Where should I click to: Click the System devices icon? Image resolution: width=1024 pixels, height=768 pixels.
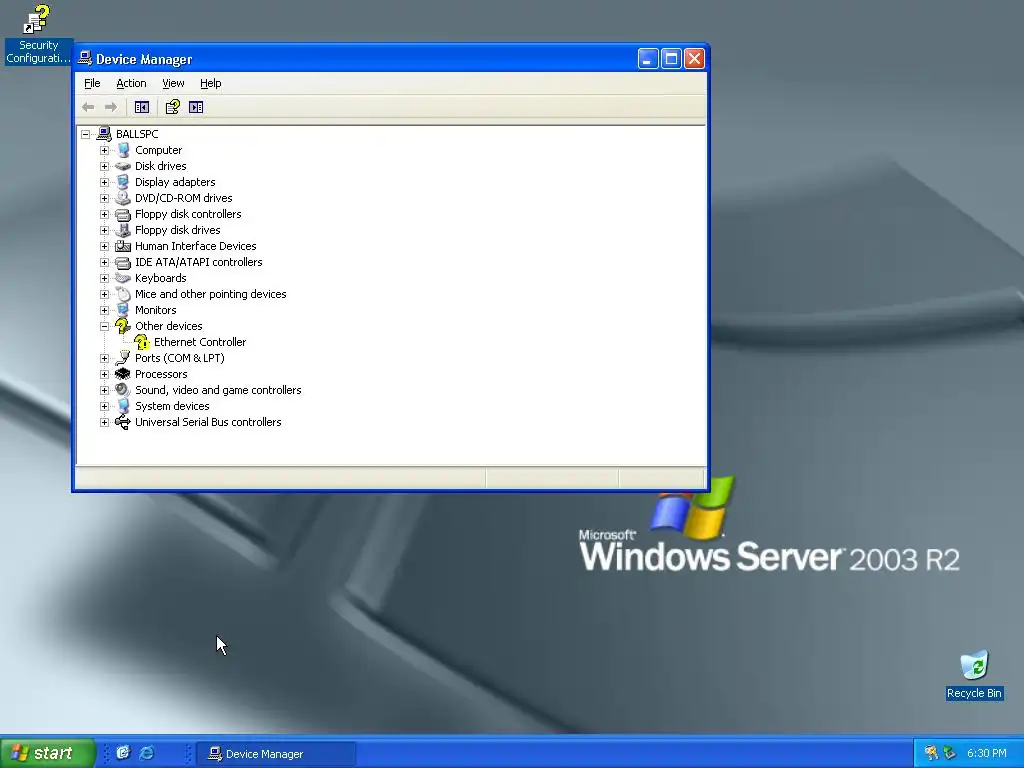pos(123,406)
